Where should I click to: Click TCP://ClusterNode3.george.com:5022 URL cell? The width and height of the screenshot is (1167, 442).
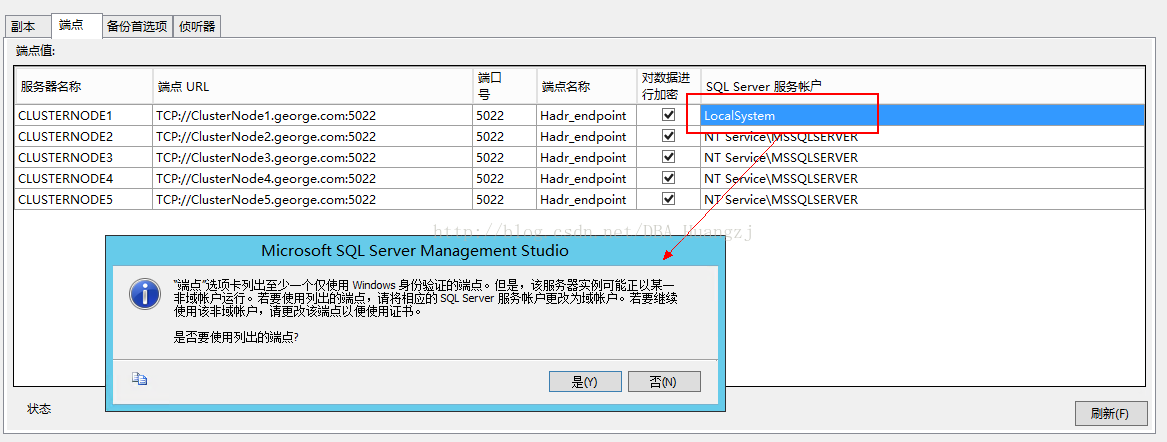(x=313, y=157)
